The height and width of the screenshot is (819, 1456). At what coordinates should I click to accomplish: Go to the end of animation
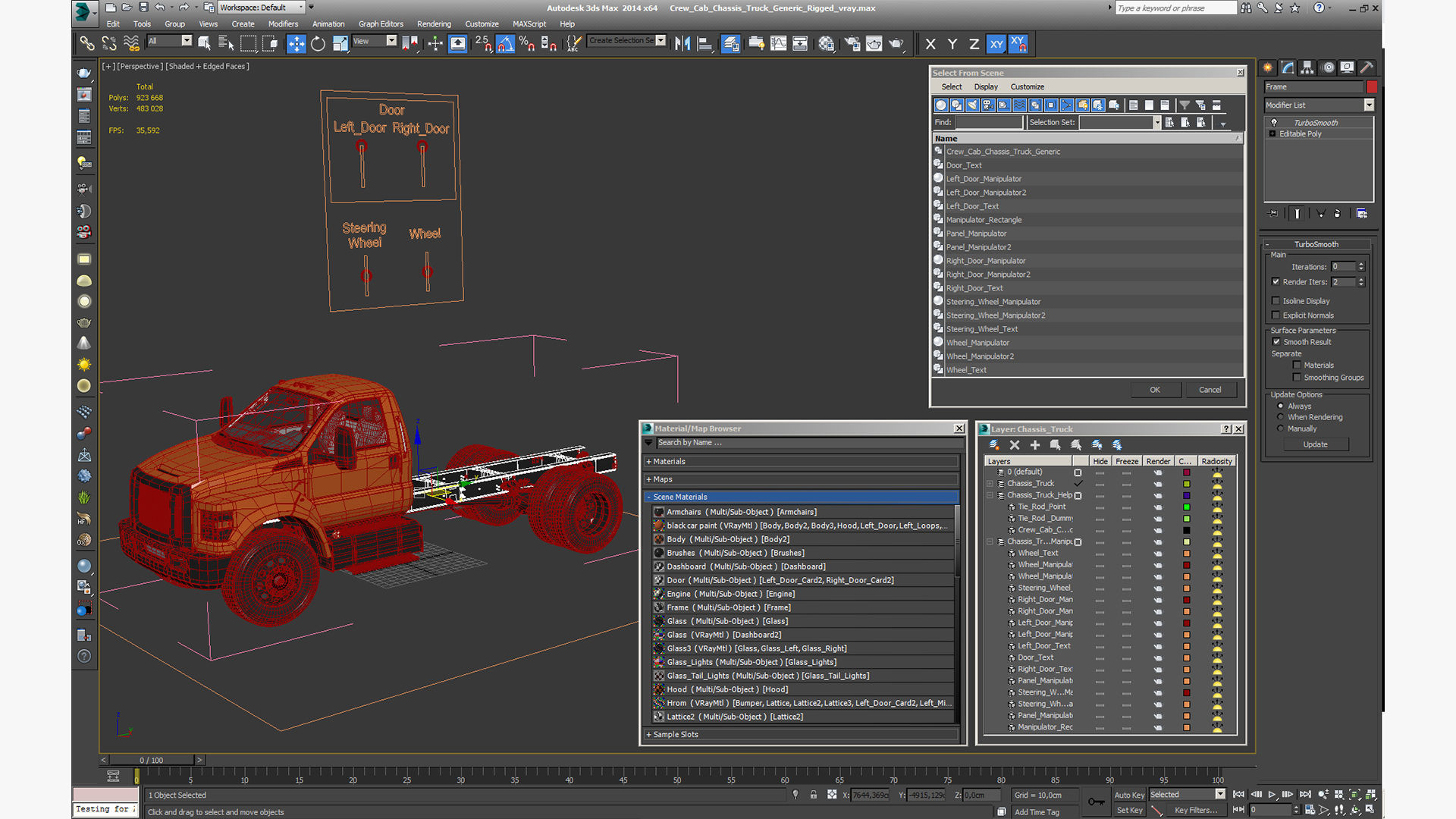point(1305,795)
